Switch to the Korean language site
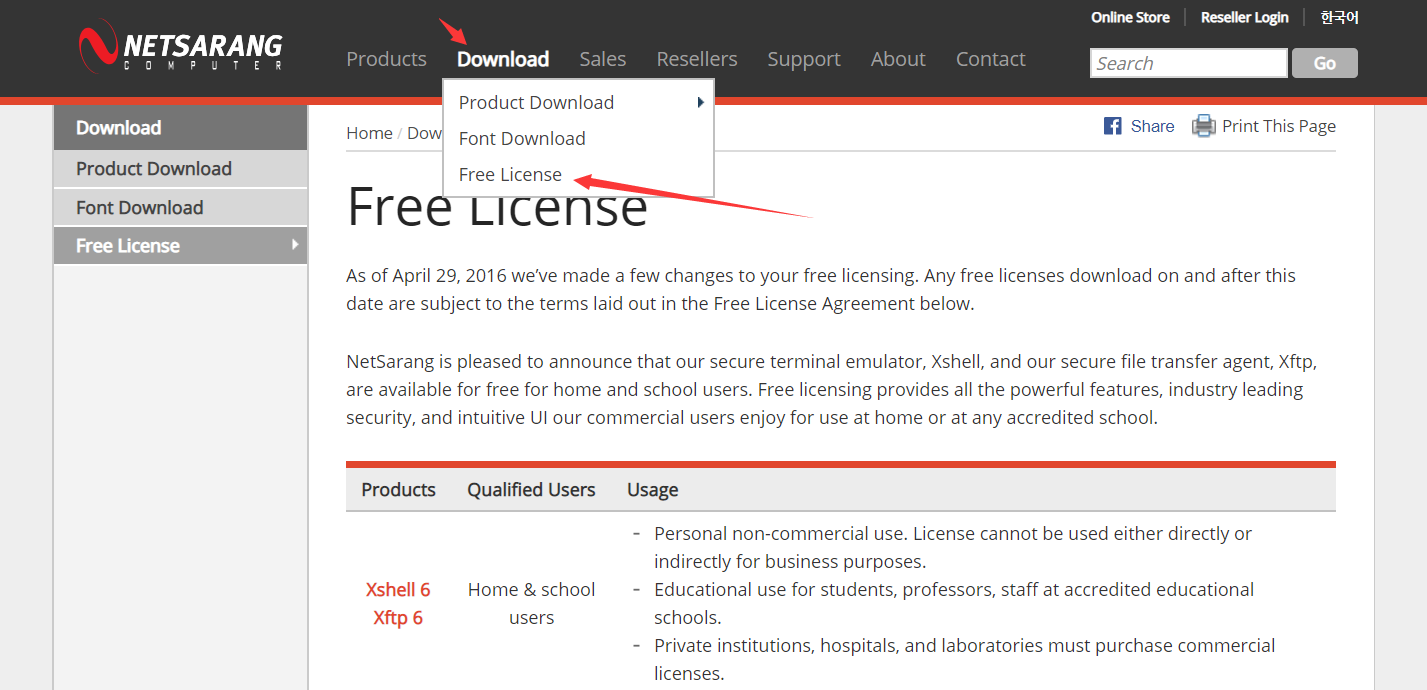The image size is (1427, 690). coord(1339,17)
